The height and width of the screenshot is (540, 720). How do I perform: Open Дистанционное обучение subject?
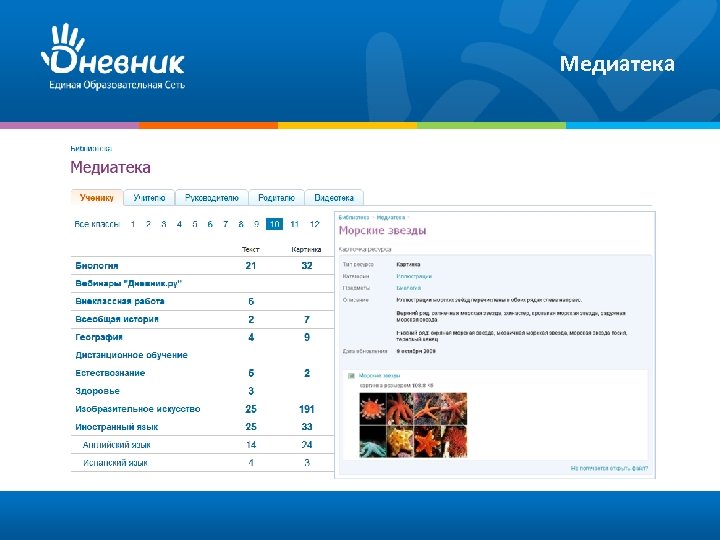tap(131, 355)
